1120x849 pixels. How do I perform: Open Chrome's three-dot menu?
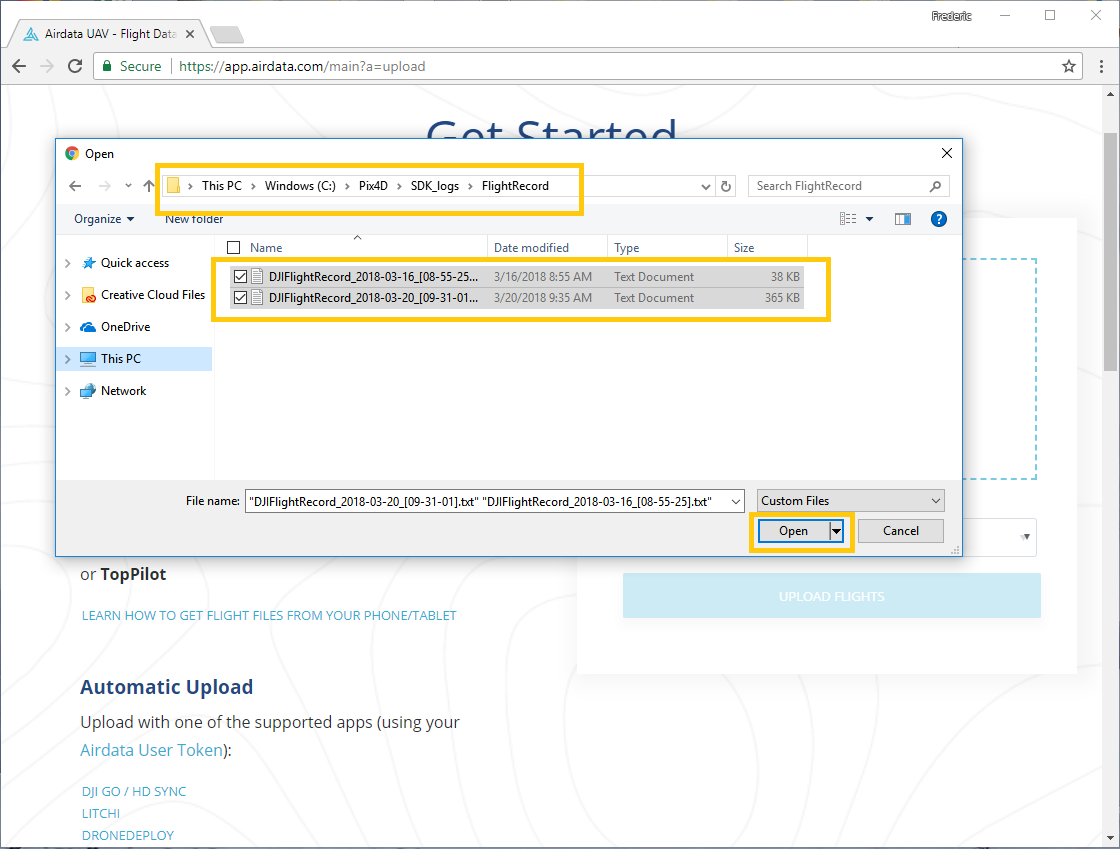(x=1101, y=66)
